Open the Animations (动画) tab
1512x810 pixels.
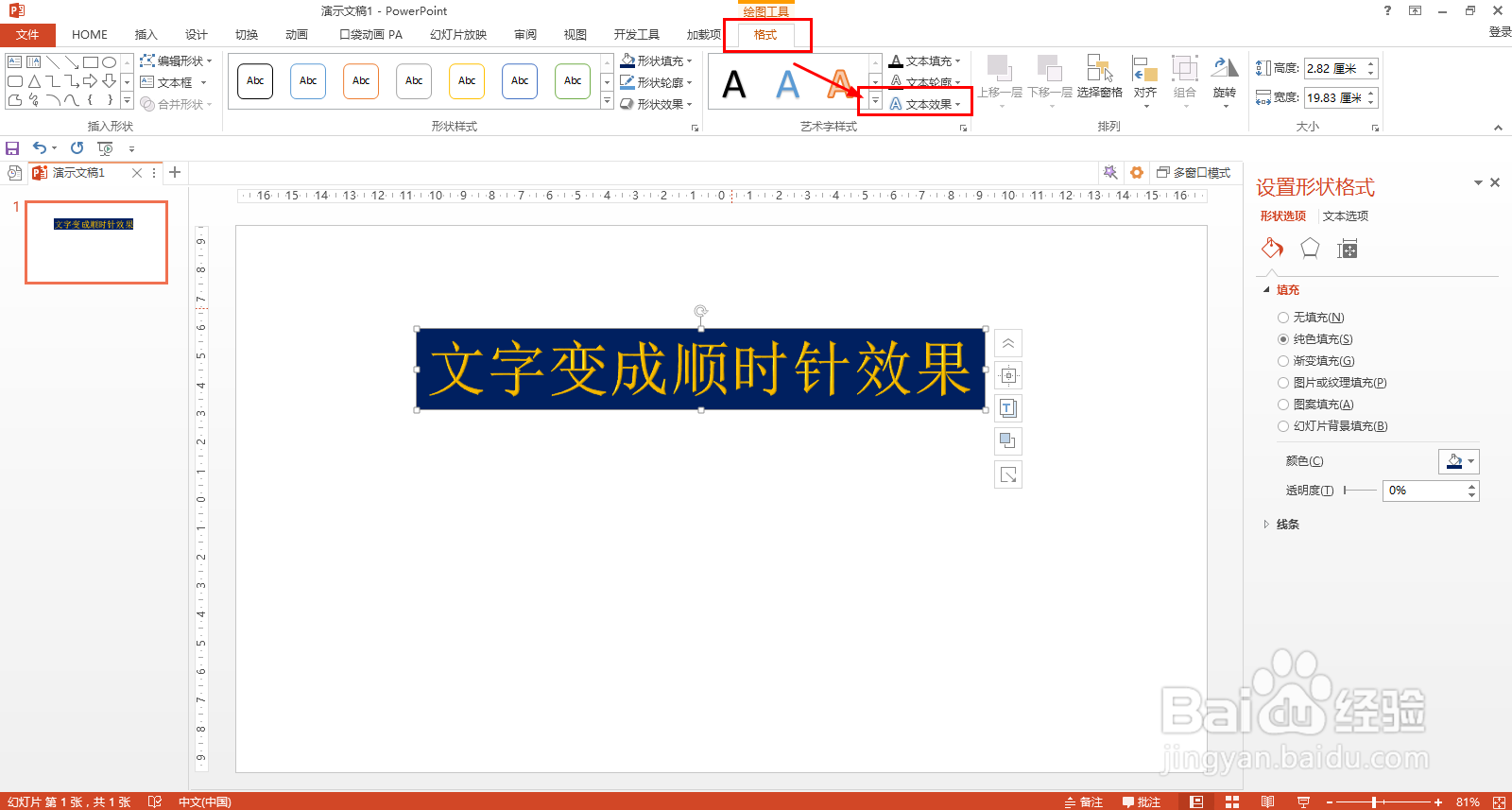297,35
